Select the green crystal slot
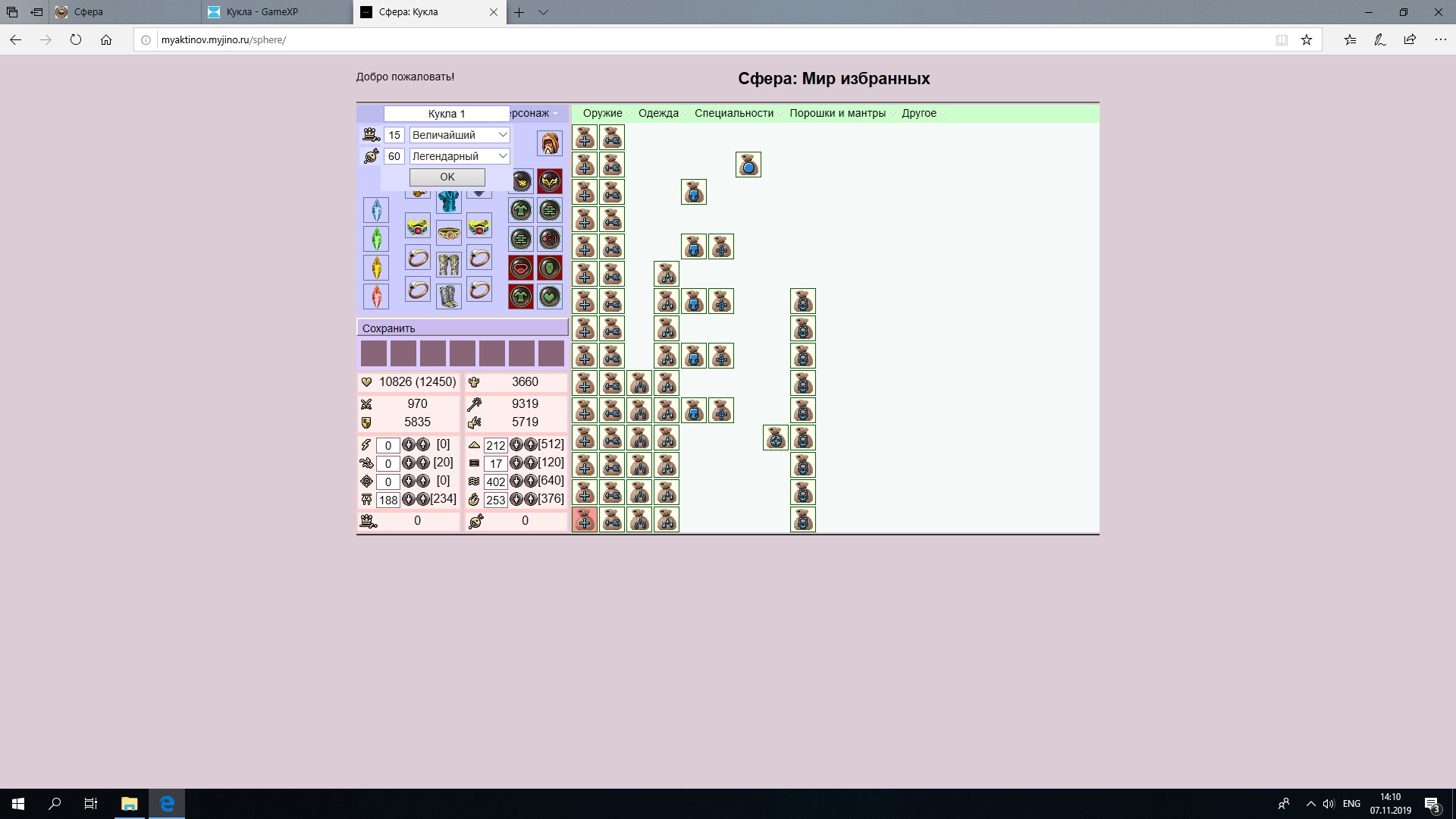The image size is (1456, 819). [x=376, y=239]
